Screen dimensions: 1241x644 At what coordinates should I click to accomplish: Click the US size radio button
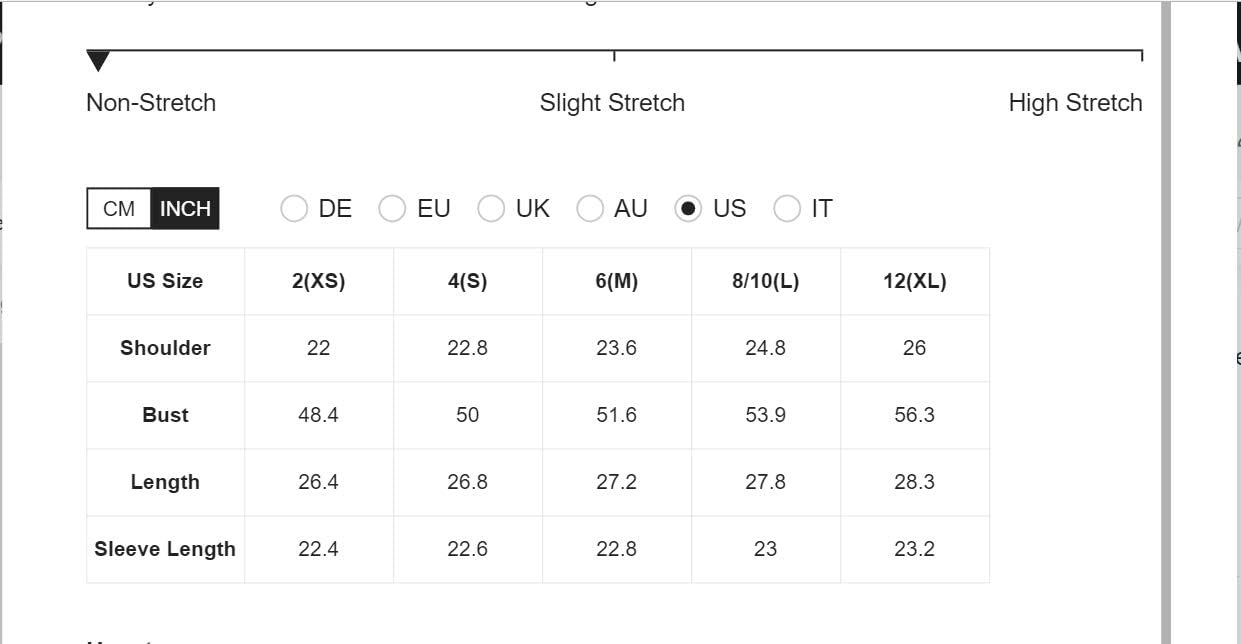[x=688, y=208]
